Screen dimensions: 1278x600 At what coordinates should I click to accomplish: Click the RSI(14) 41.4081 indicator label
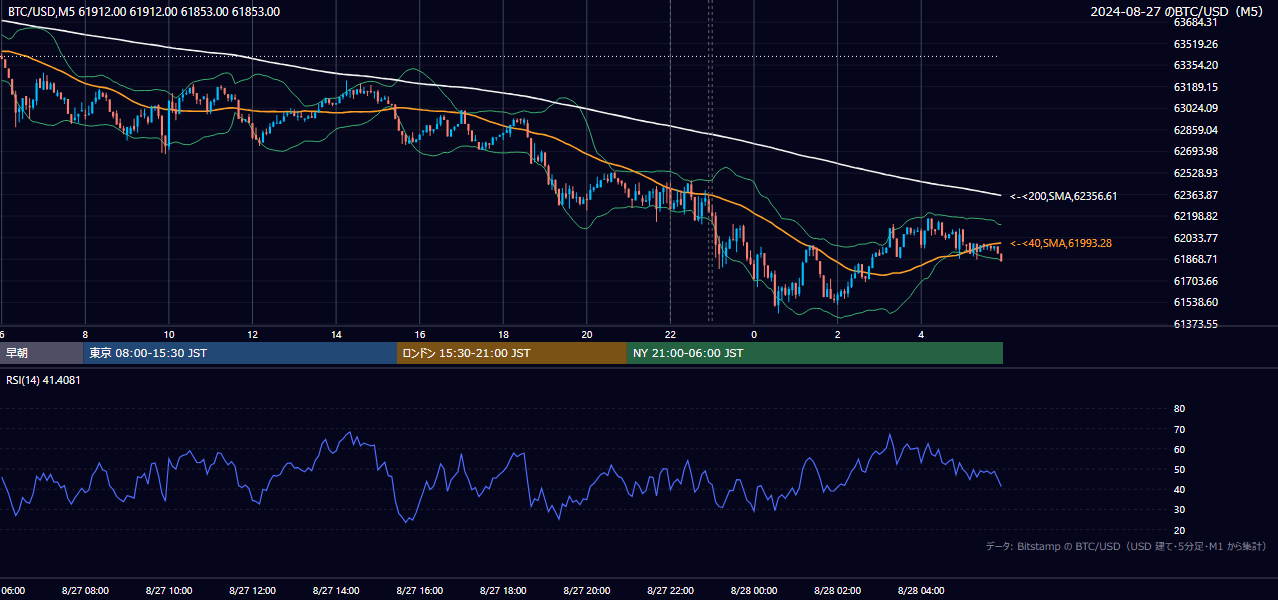click(x=44, y=380)
